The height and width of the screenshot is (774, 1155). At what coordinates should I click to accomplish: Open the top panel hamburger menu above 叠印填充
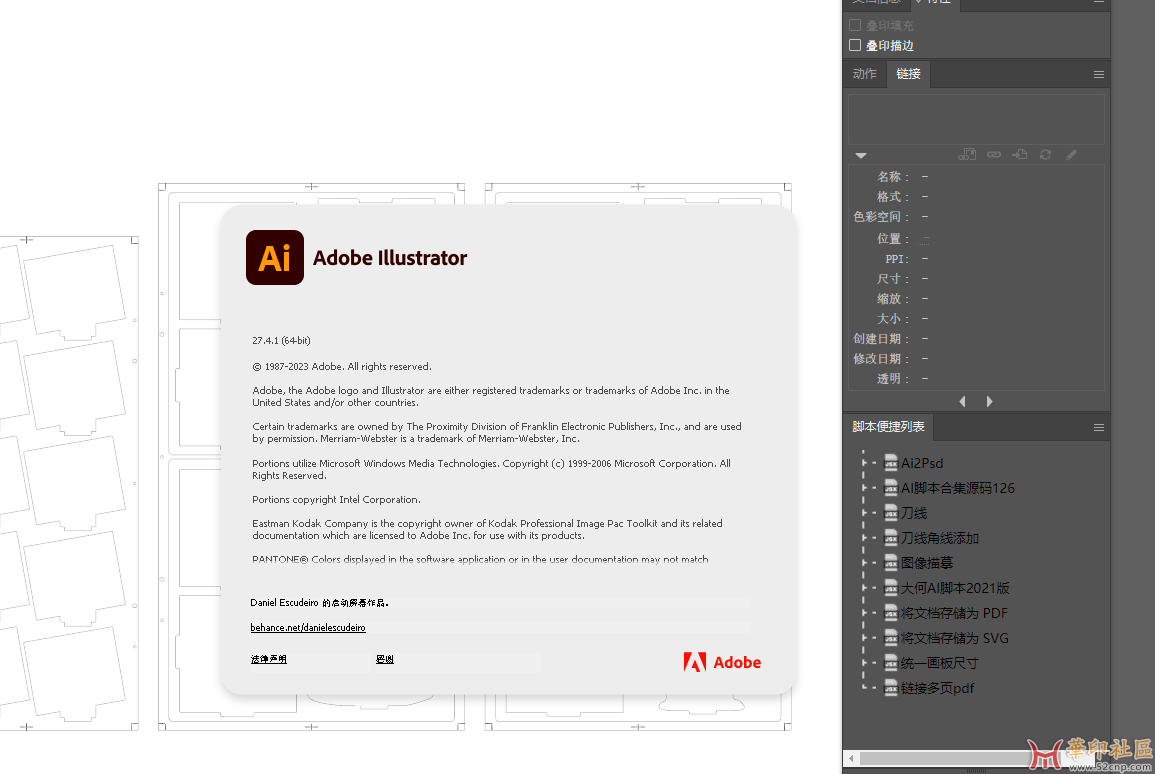tap(1098, 2)
